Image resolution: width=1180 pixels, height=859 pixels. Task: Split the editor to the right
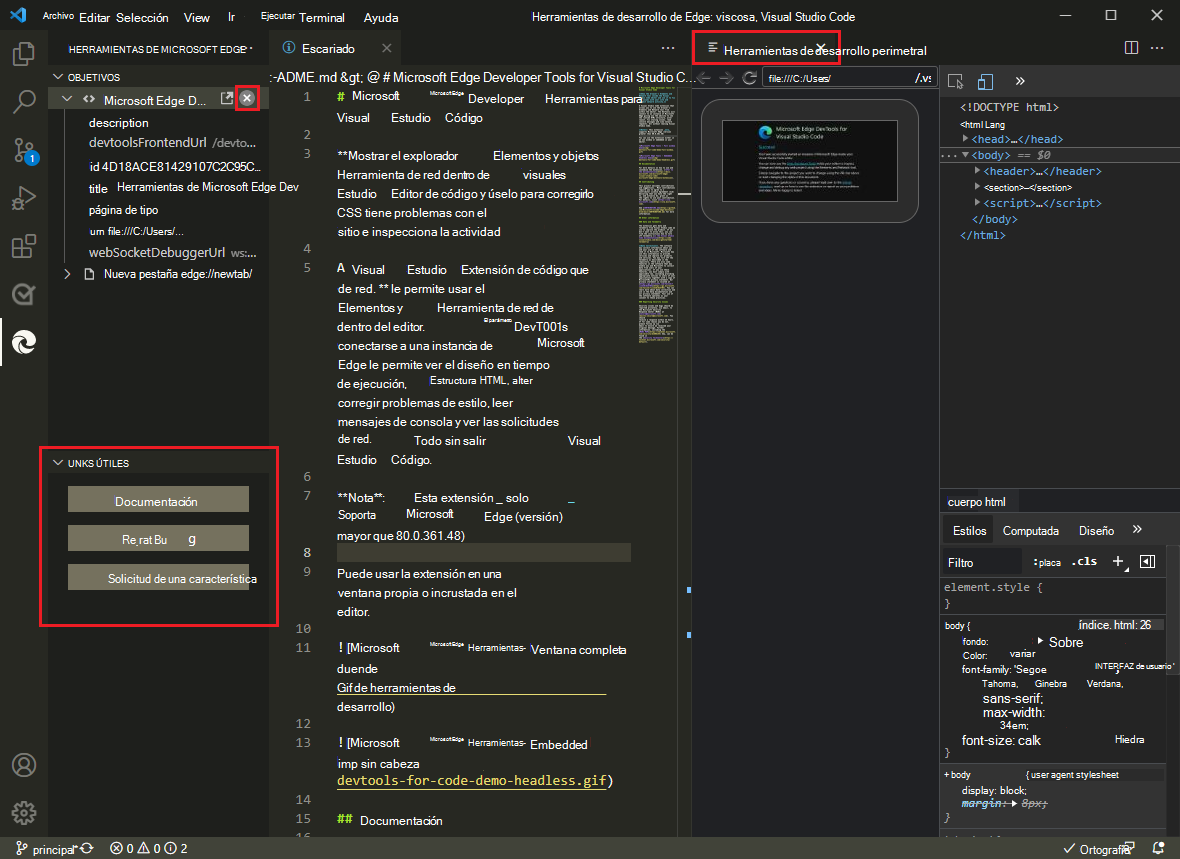click(1131, 47)
